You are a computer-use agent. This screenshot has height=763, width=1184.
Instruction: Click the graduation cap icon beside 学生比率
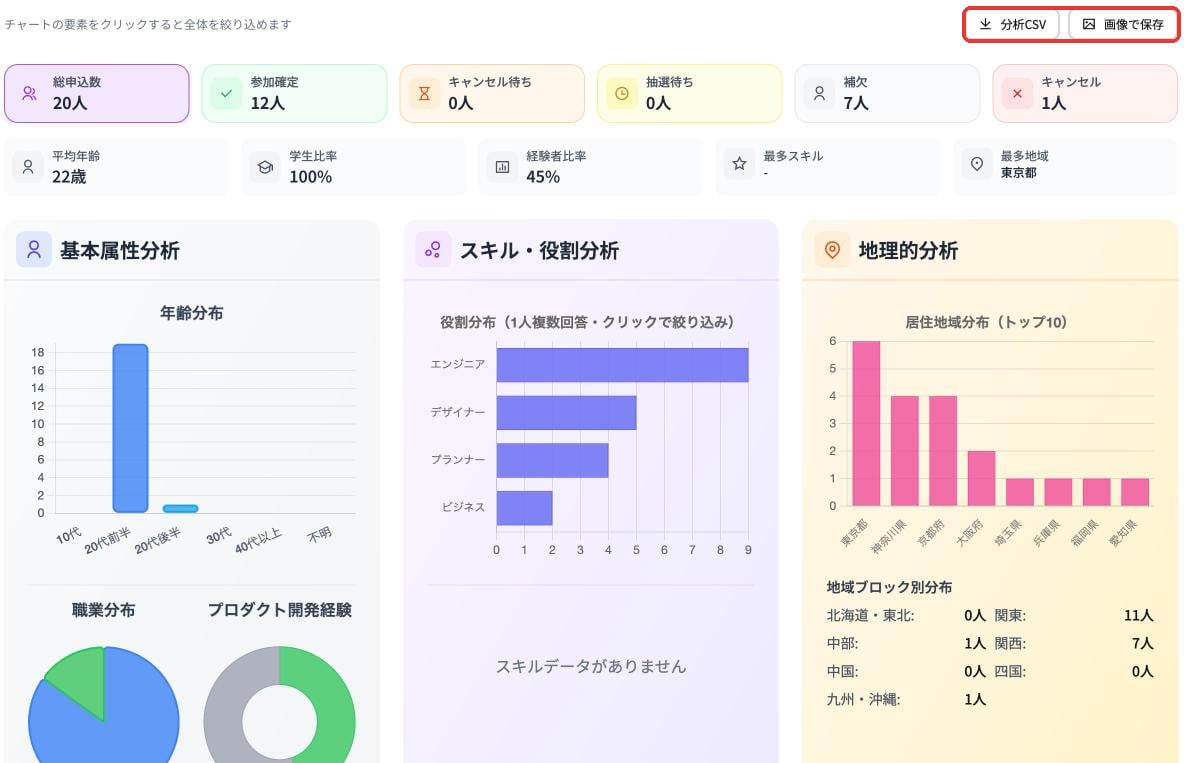(x=265, y=166)
